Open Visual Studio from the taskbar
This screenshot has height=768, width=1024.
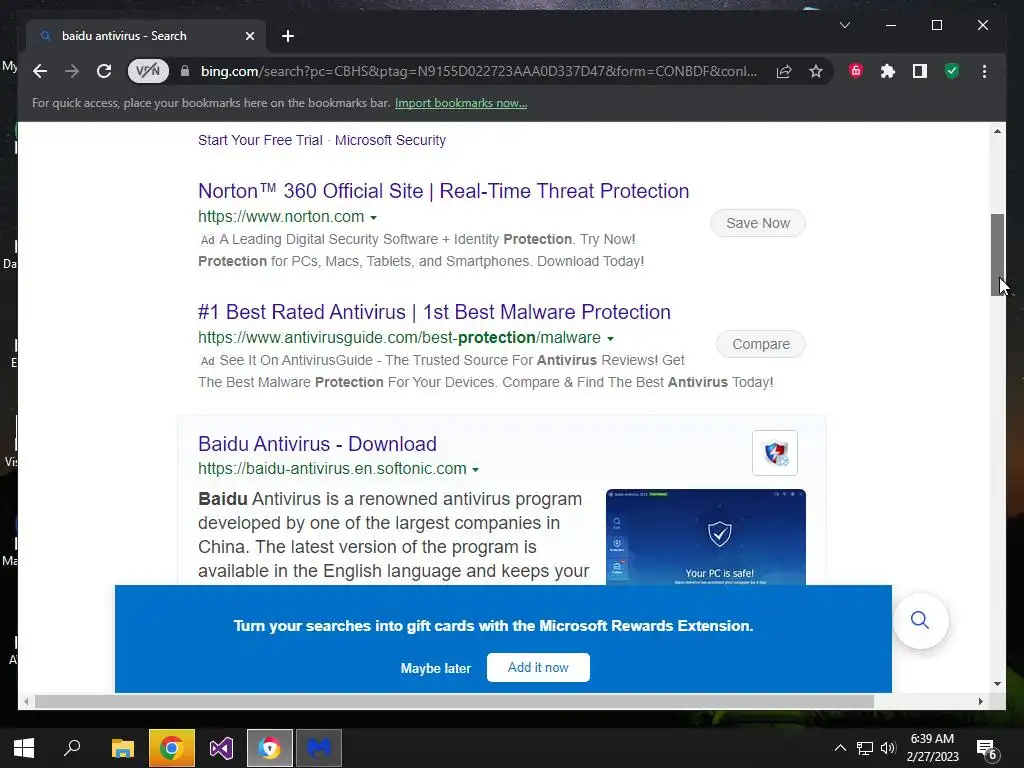[x=221, y=748]
